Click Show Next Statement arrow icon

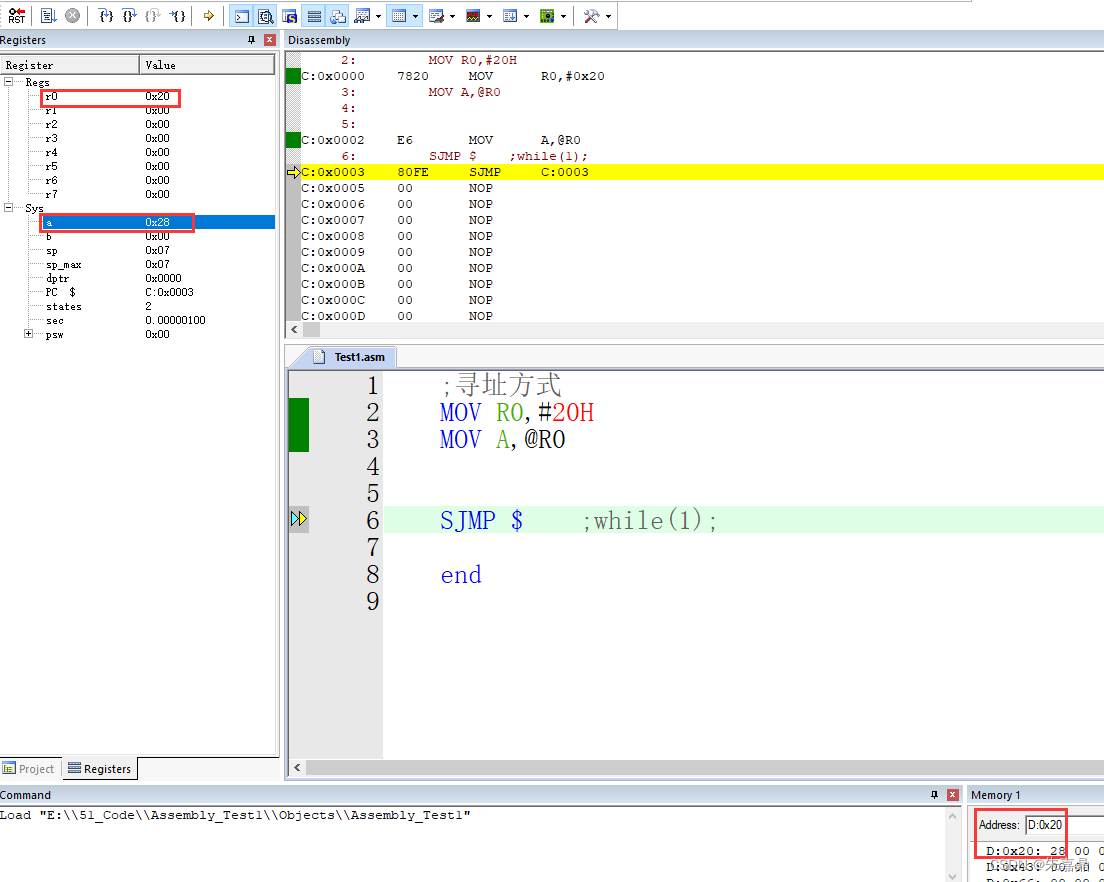pos(208,15)
